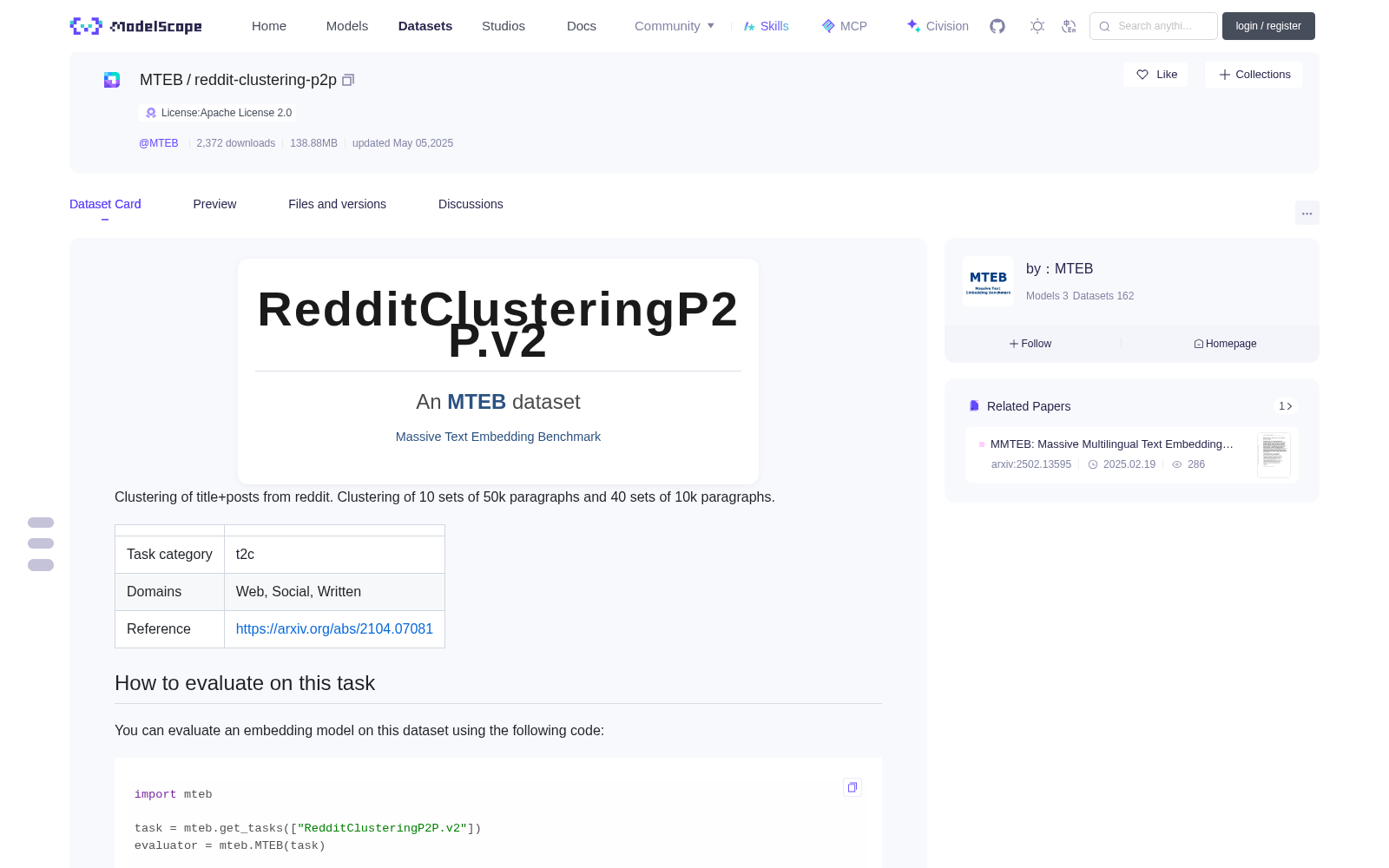This screenshot has width=1389, height=868.
Task: Open the MCP nav item
Action: pyautogui.click(x=844, y=26)
